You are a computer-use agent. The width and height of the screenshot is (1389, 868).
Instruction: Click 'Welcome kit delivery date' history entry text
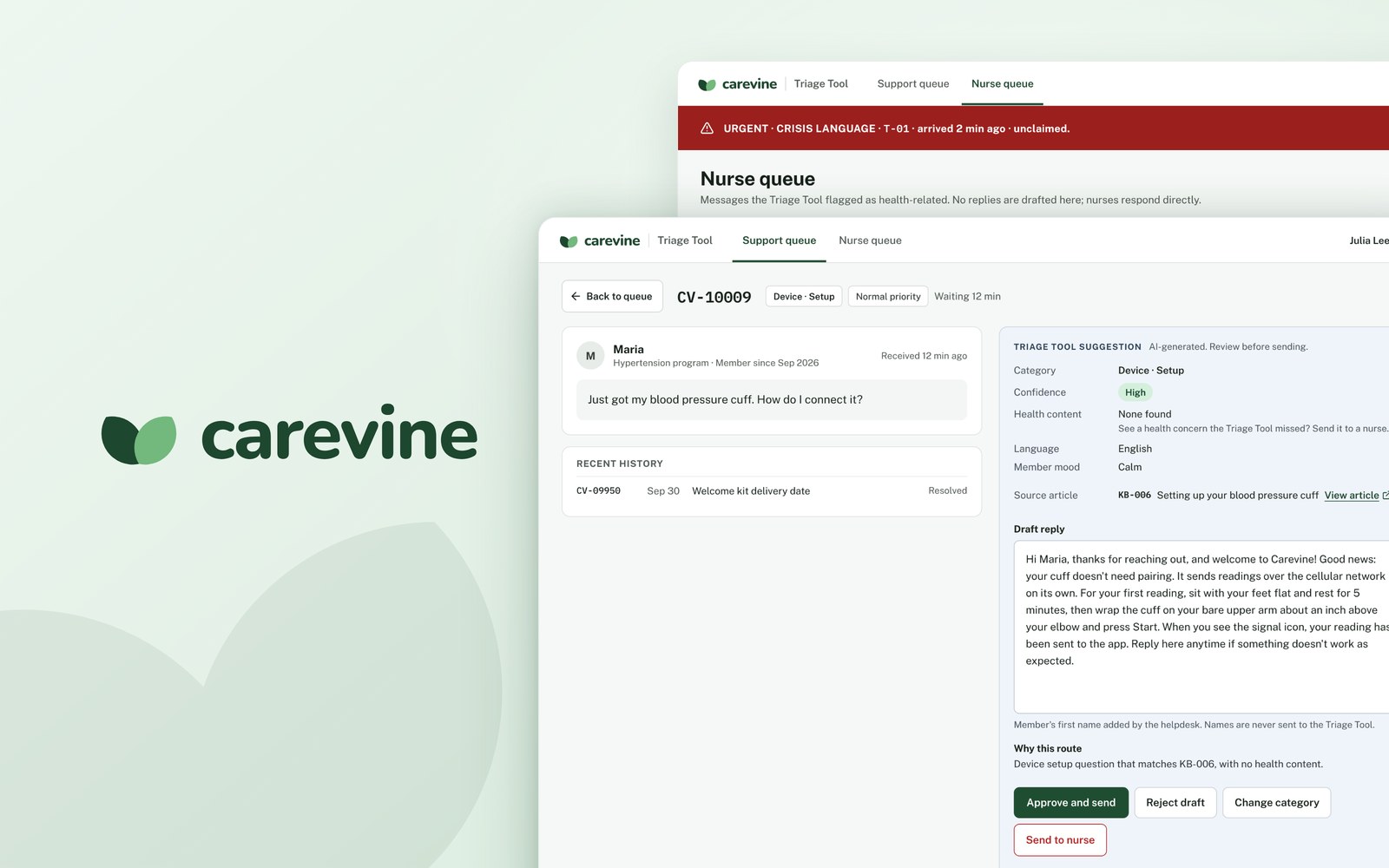pos(751,491)
